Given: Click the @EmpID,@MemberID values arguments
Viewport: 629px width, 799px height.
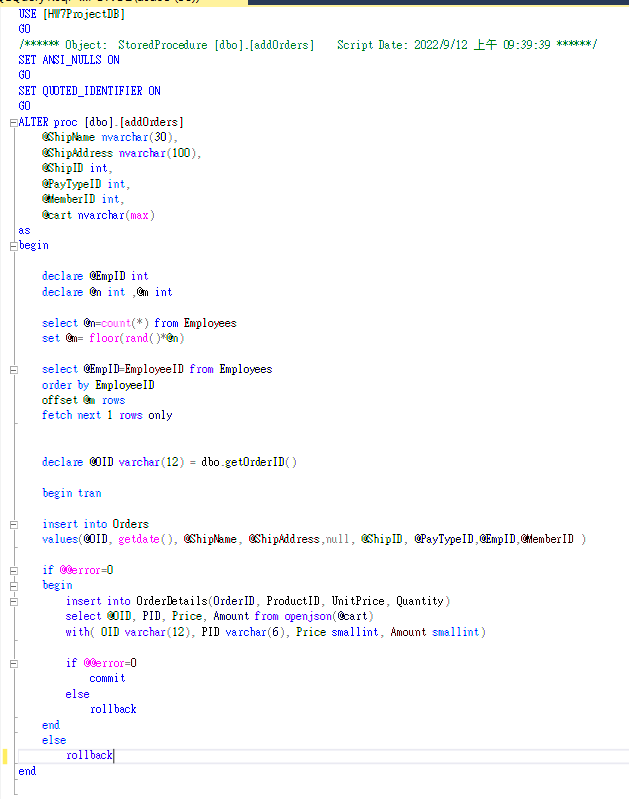Looking at the screenshot, I should pos(527,539).
